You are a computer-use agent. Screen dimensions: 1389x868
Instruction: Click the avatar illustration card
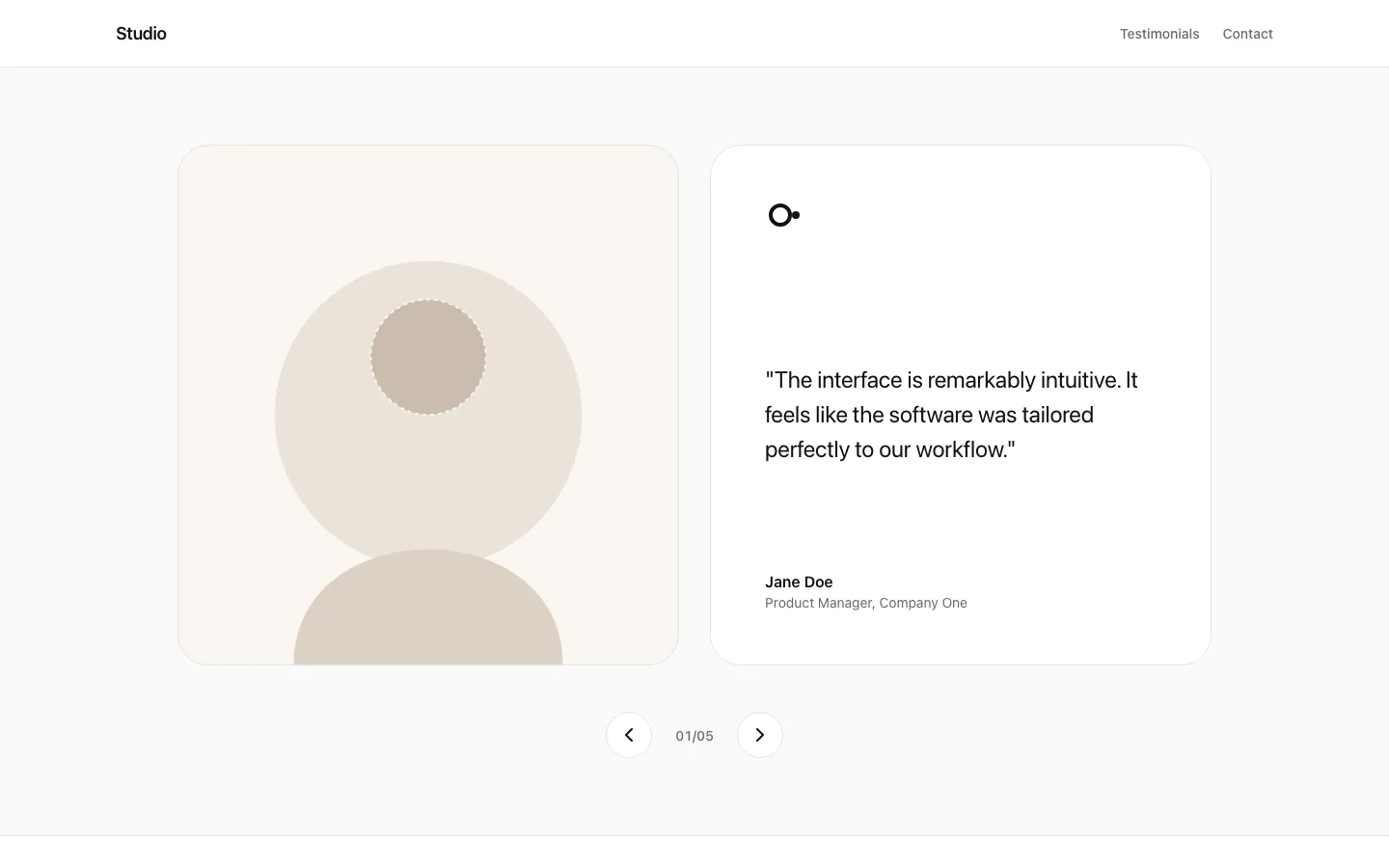(428, 405)
